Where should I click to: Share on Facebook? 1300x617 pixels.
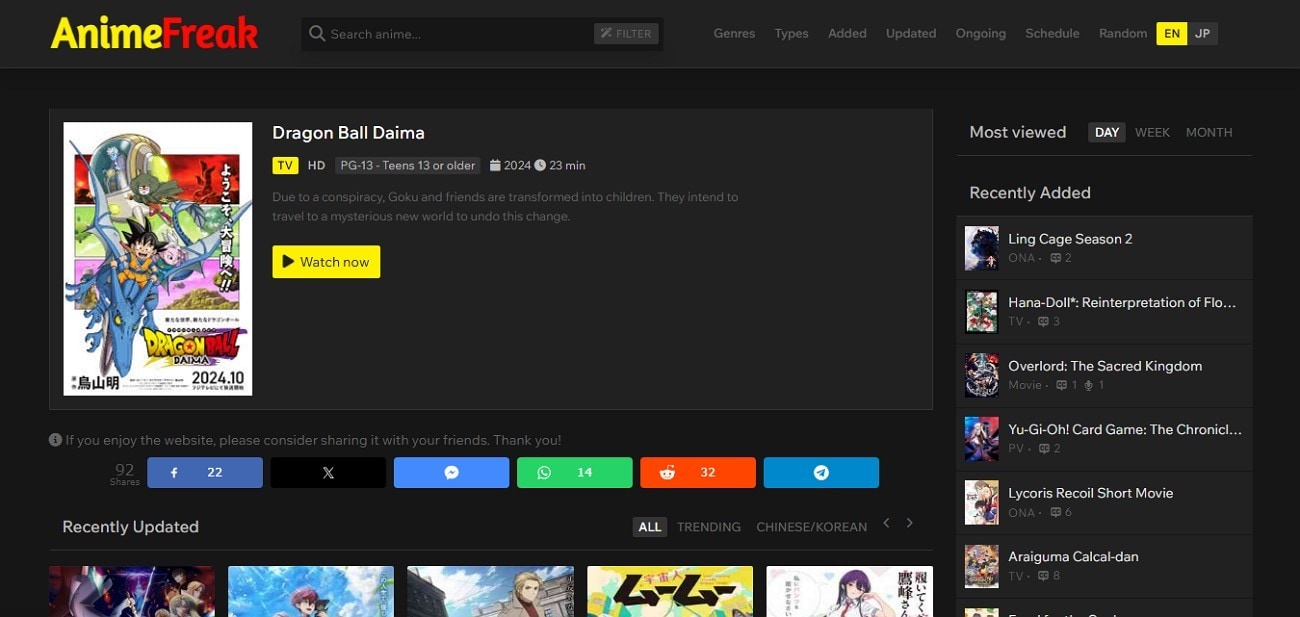tap(205, 472)
